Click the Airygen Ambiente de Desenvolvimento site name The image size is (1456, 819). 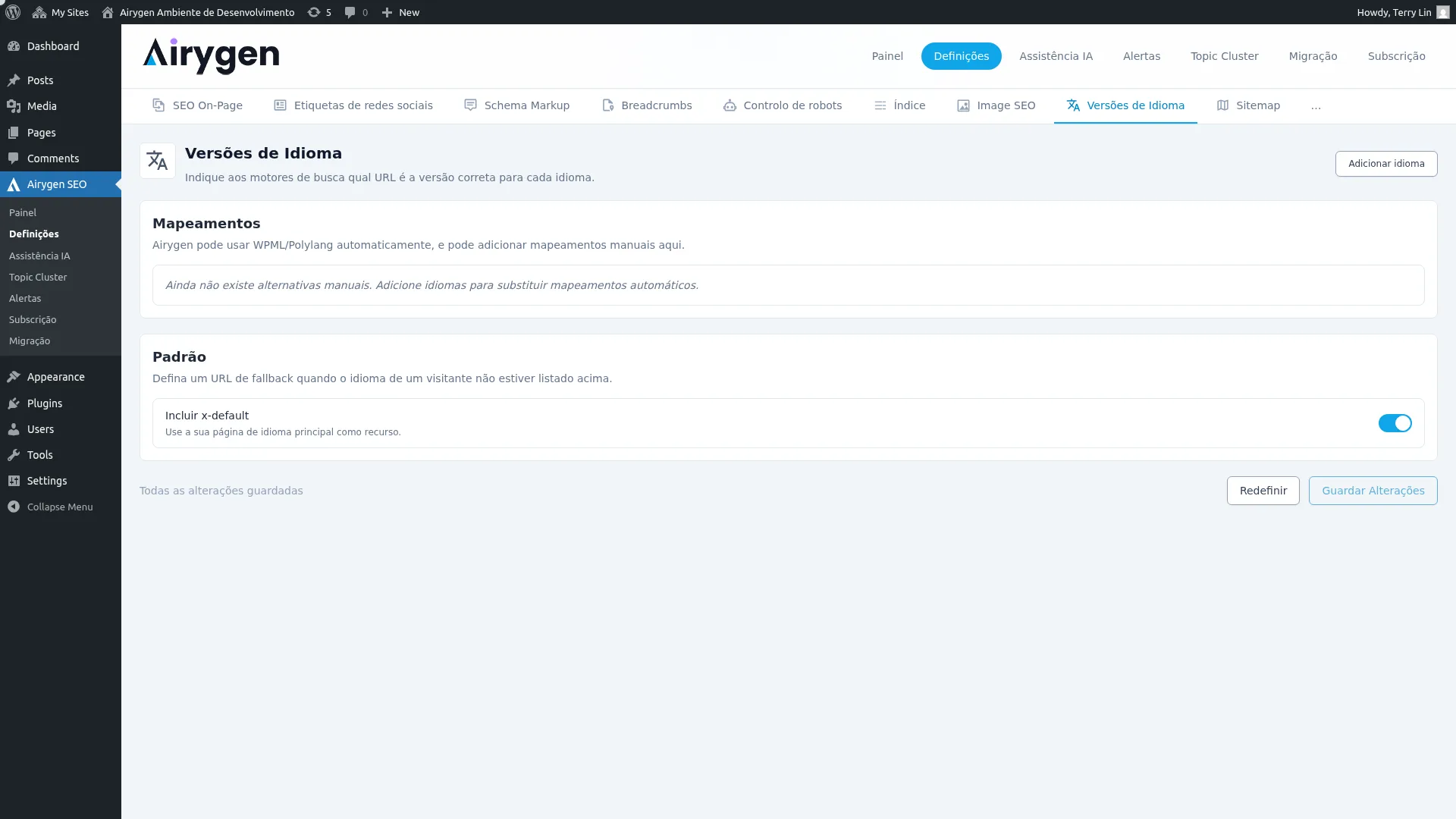(x=207, y=12)
